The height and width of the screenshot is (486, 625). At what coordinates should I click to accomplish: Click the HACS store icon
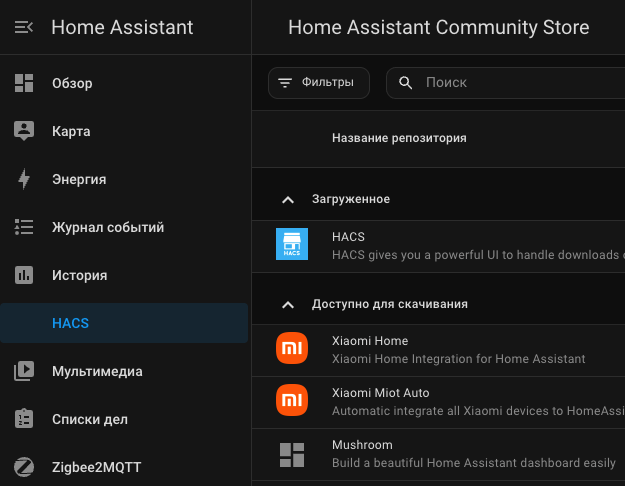point(292,244)
